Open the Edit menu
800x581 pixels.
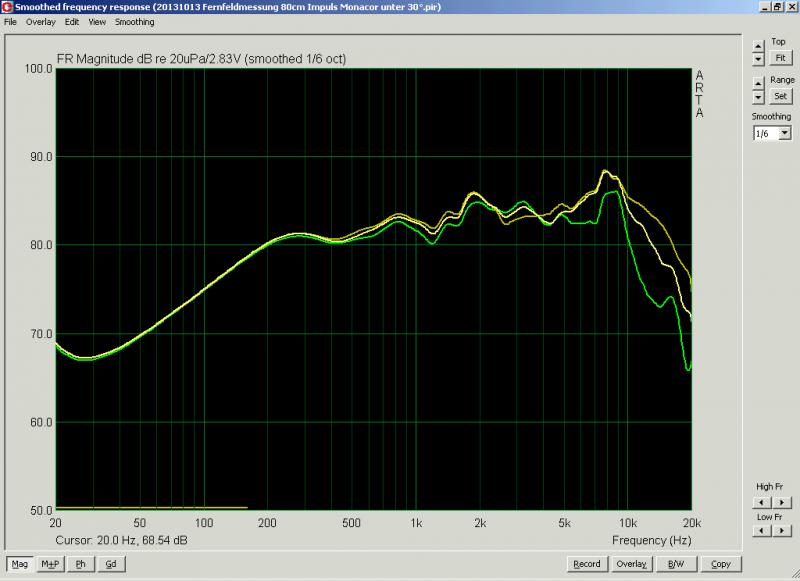(72, 22)
